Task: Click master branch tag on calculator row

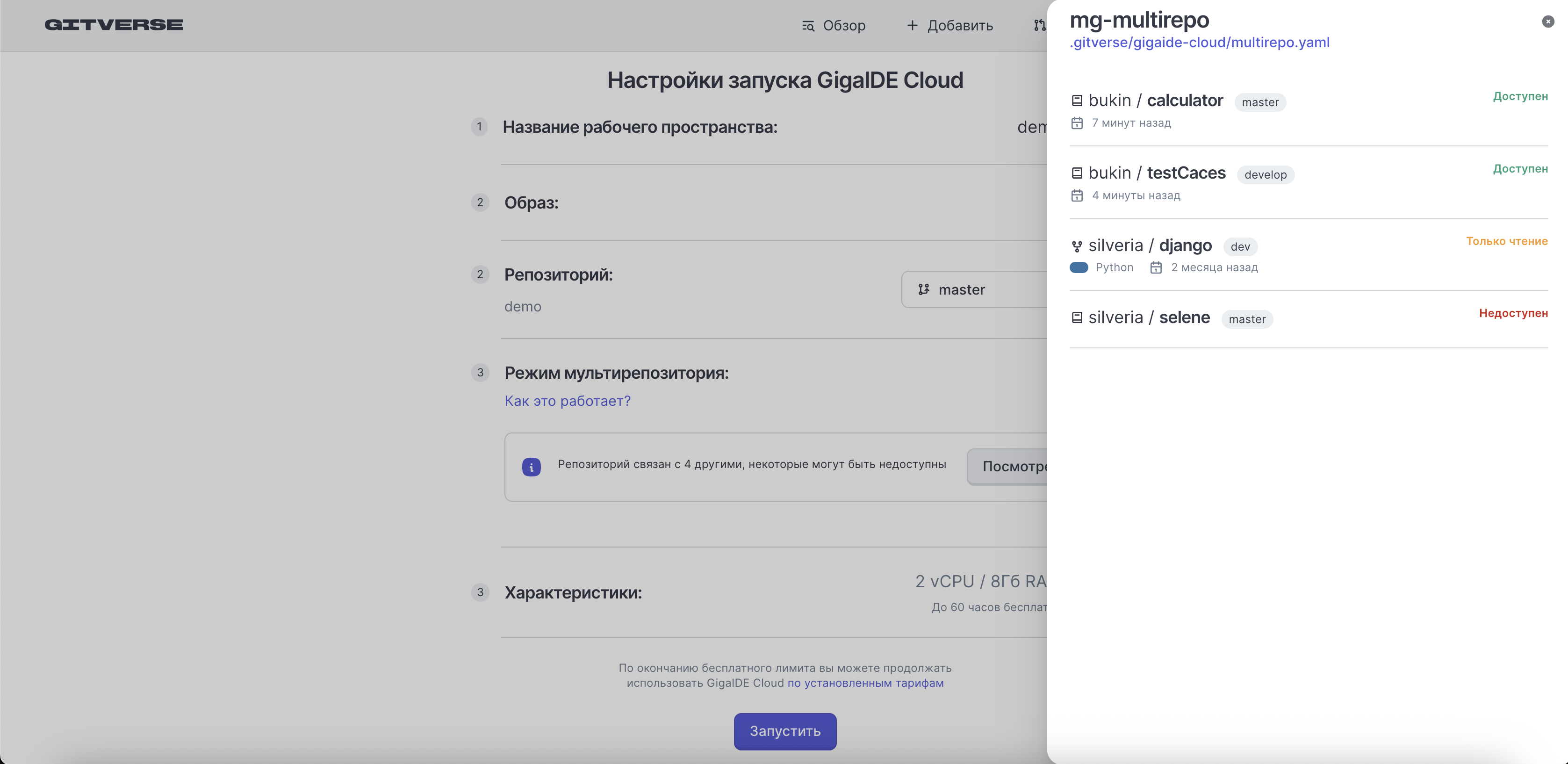Action: [x=1260, y=102]
